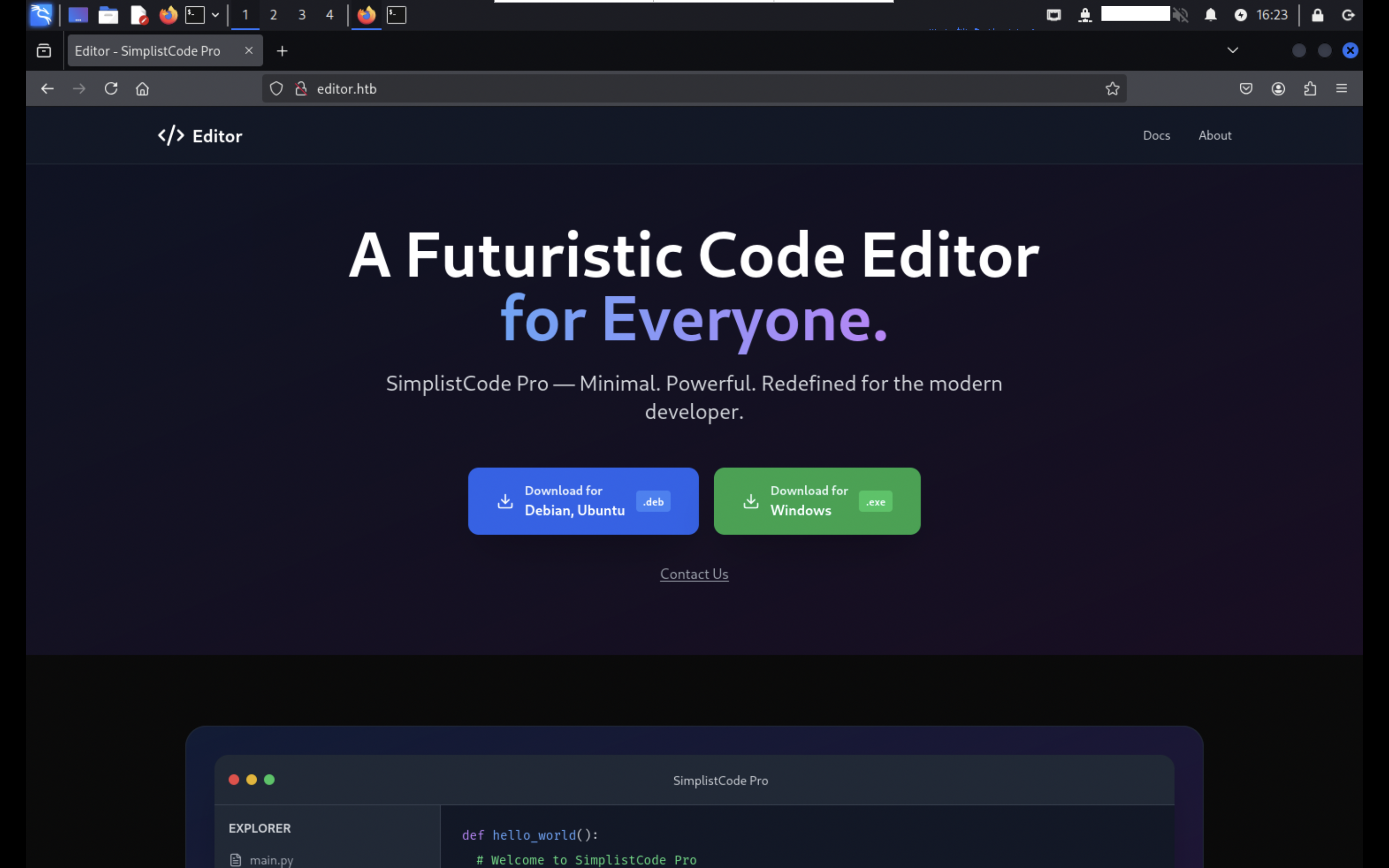Open Save to Pocket icon
Image resolution: width=1389 pixels, height=868 pixels.
pos(1246,88)
